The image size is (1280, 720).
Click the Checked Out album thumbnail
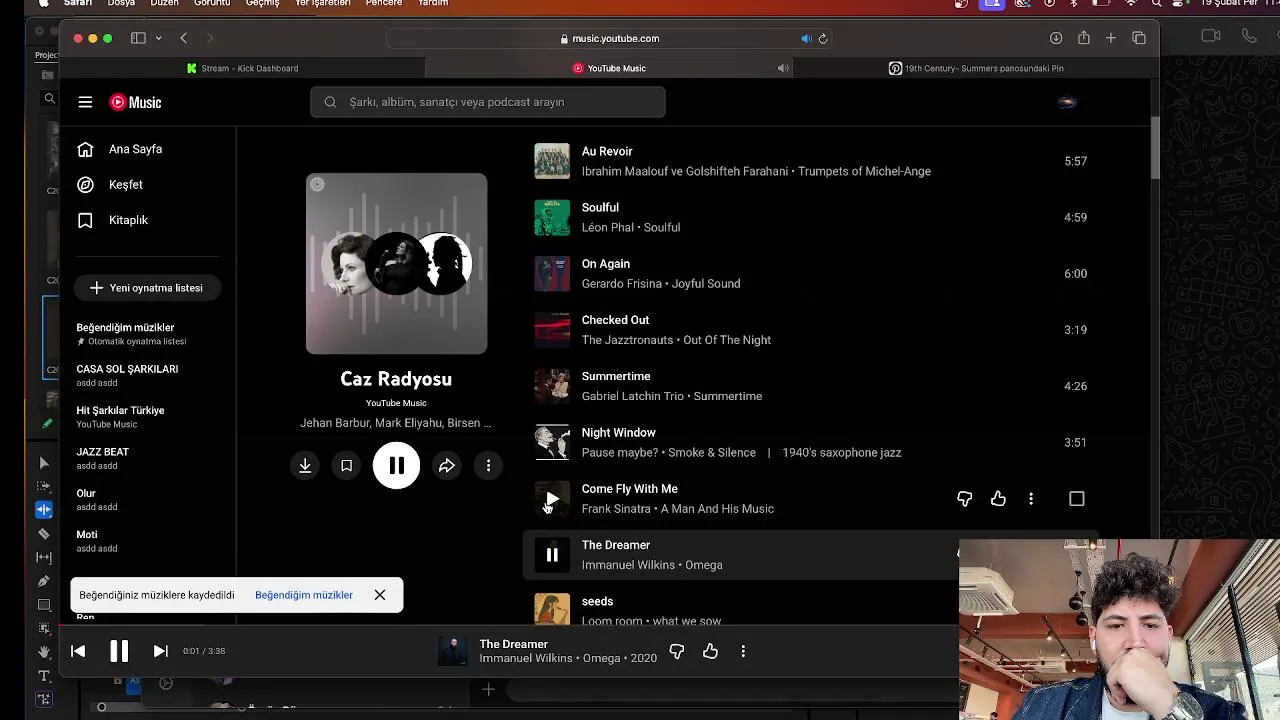point(552,330)
